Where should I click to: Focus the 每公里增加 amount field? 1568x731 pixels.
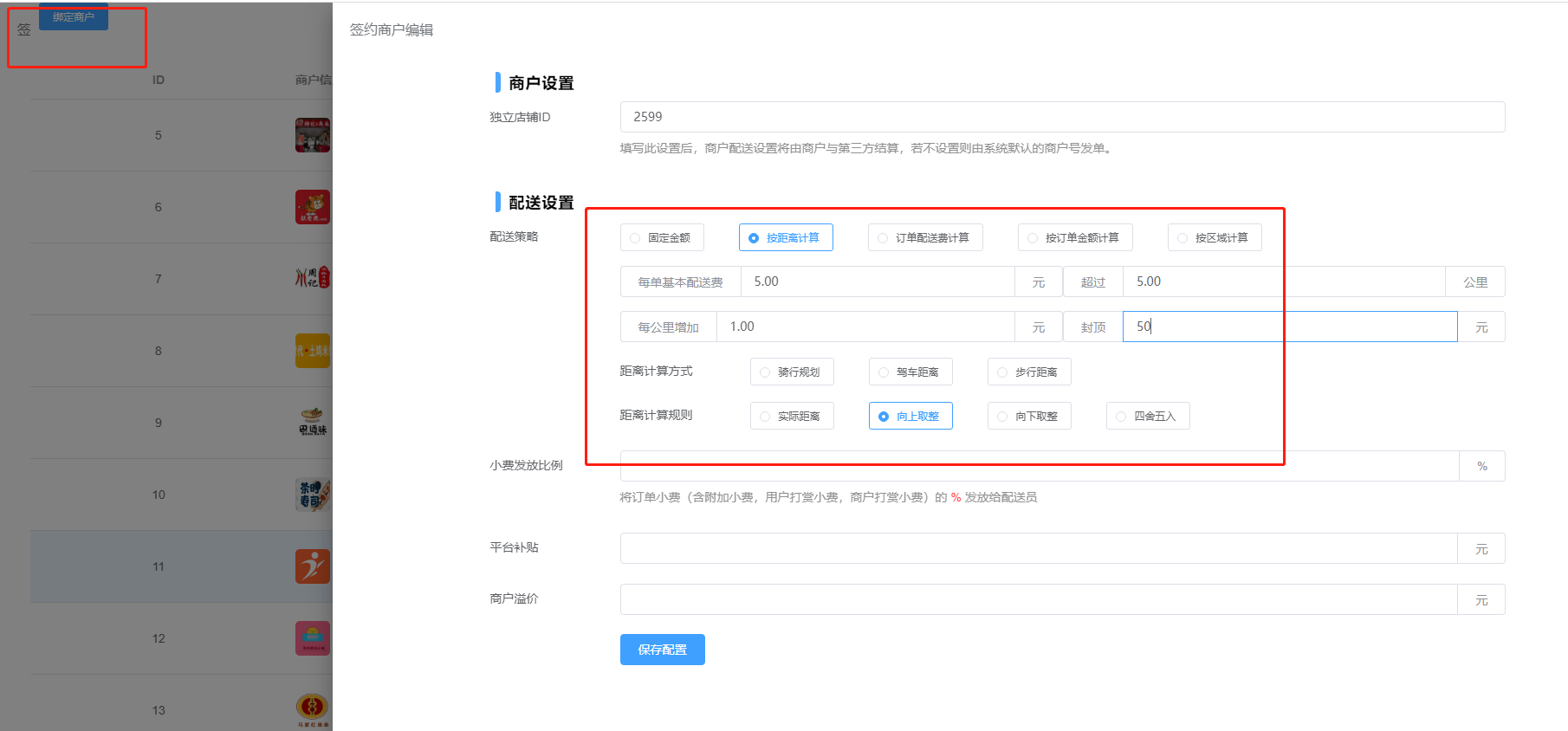865,327
